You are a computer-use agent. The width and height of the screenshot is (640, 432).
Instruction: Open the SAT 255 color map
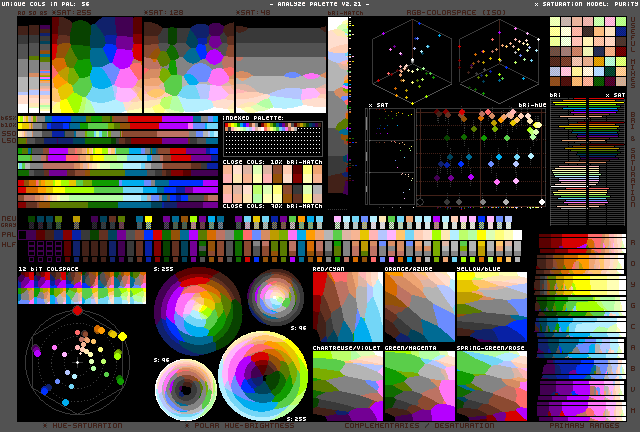[x=97, y=65]
